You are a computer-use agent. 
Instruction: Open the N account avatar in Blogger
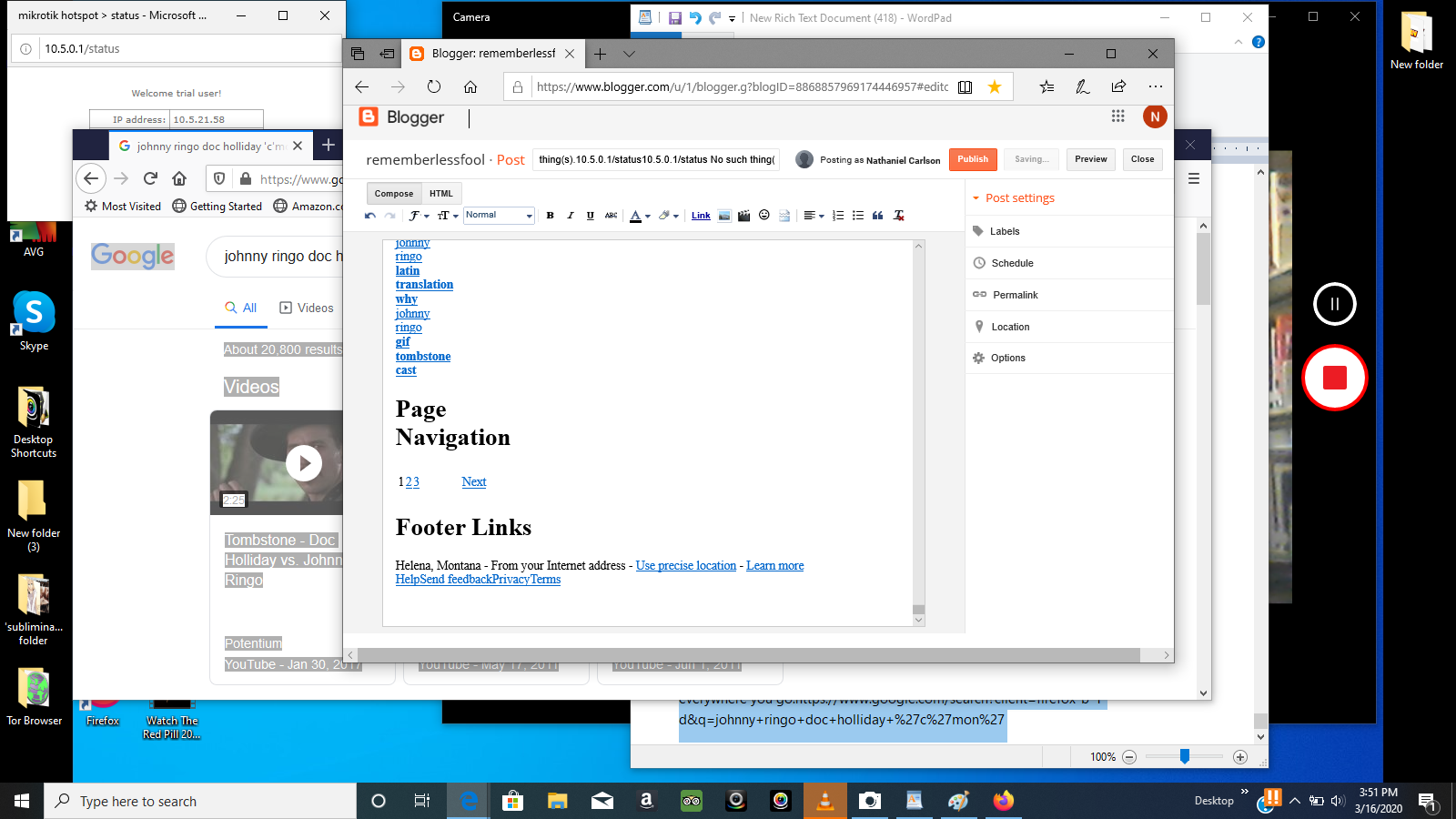(x=1155, y=116)
